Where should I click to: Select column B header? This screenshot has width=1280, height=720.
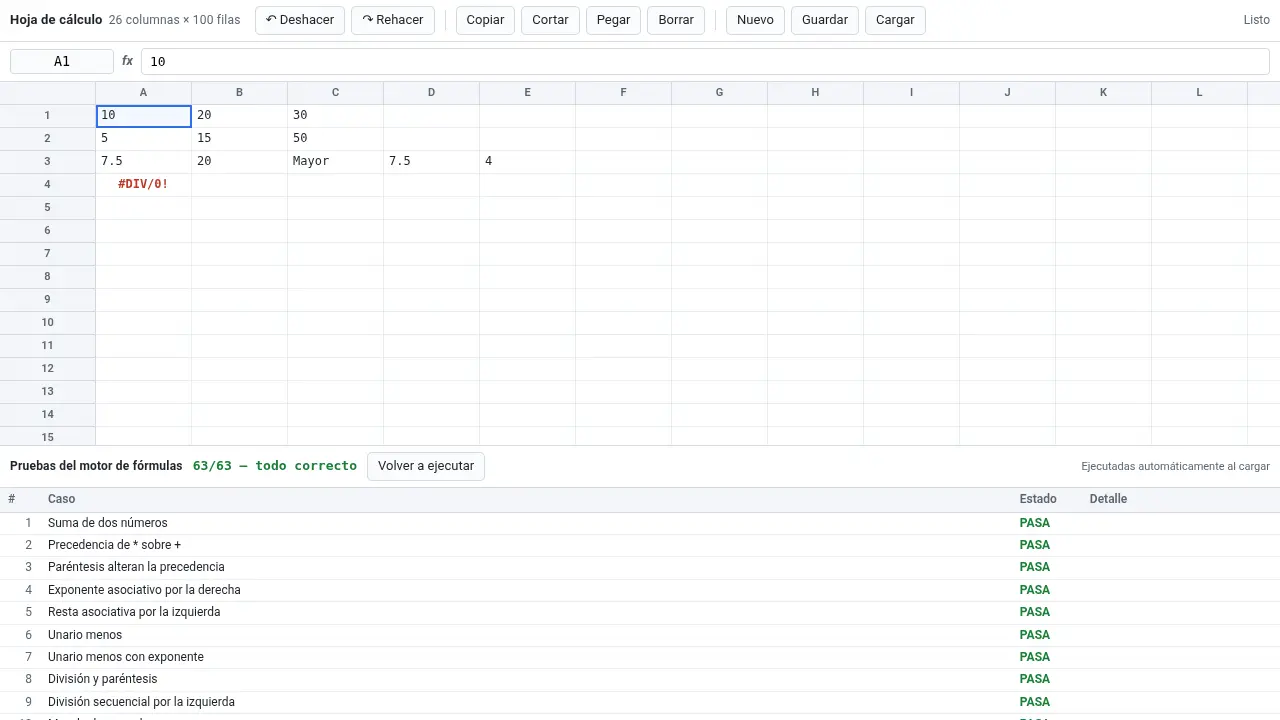coord(240,93)
